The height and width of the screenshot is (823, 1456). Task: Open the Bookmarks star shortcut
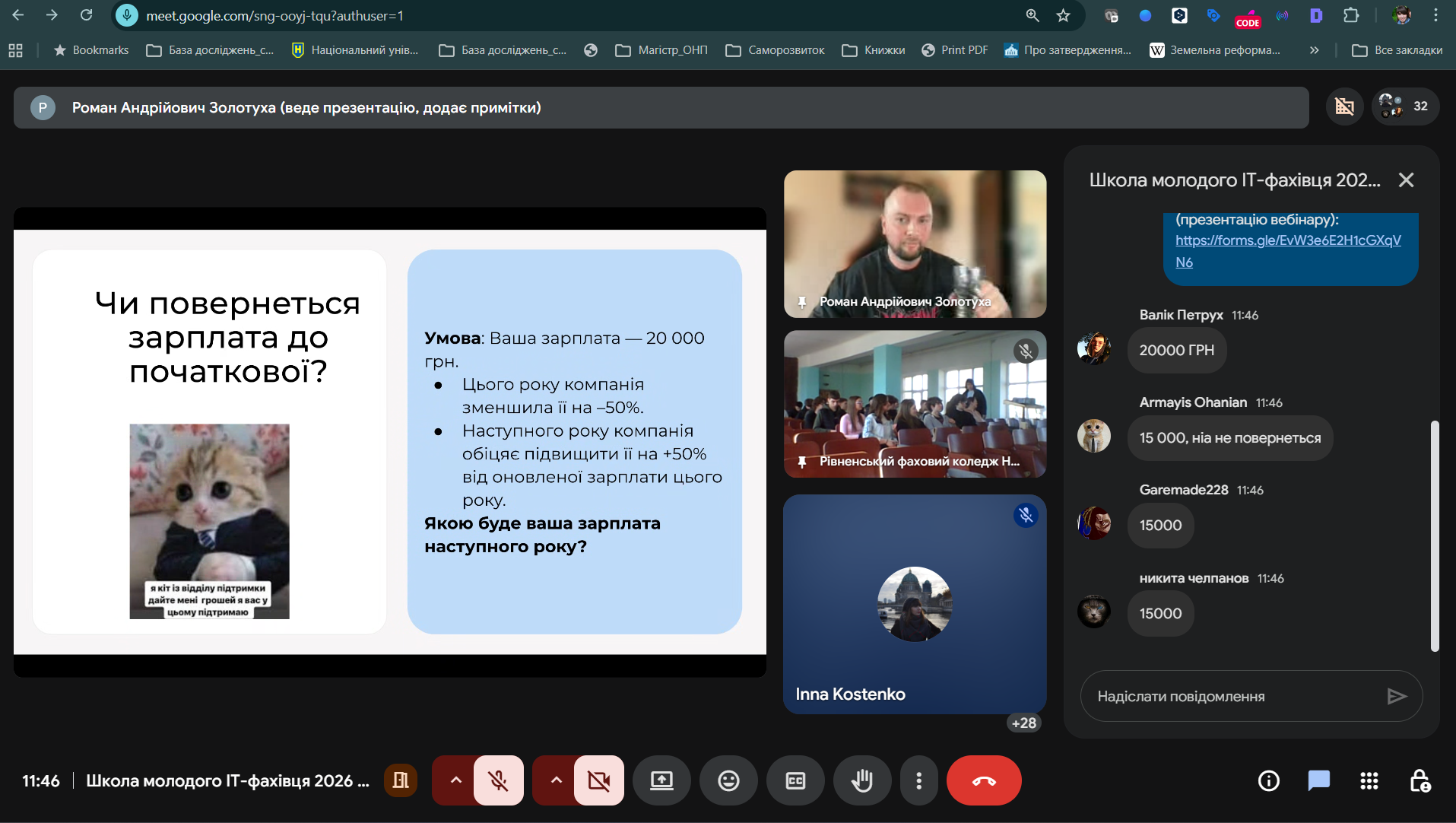coord(90,50)
